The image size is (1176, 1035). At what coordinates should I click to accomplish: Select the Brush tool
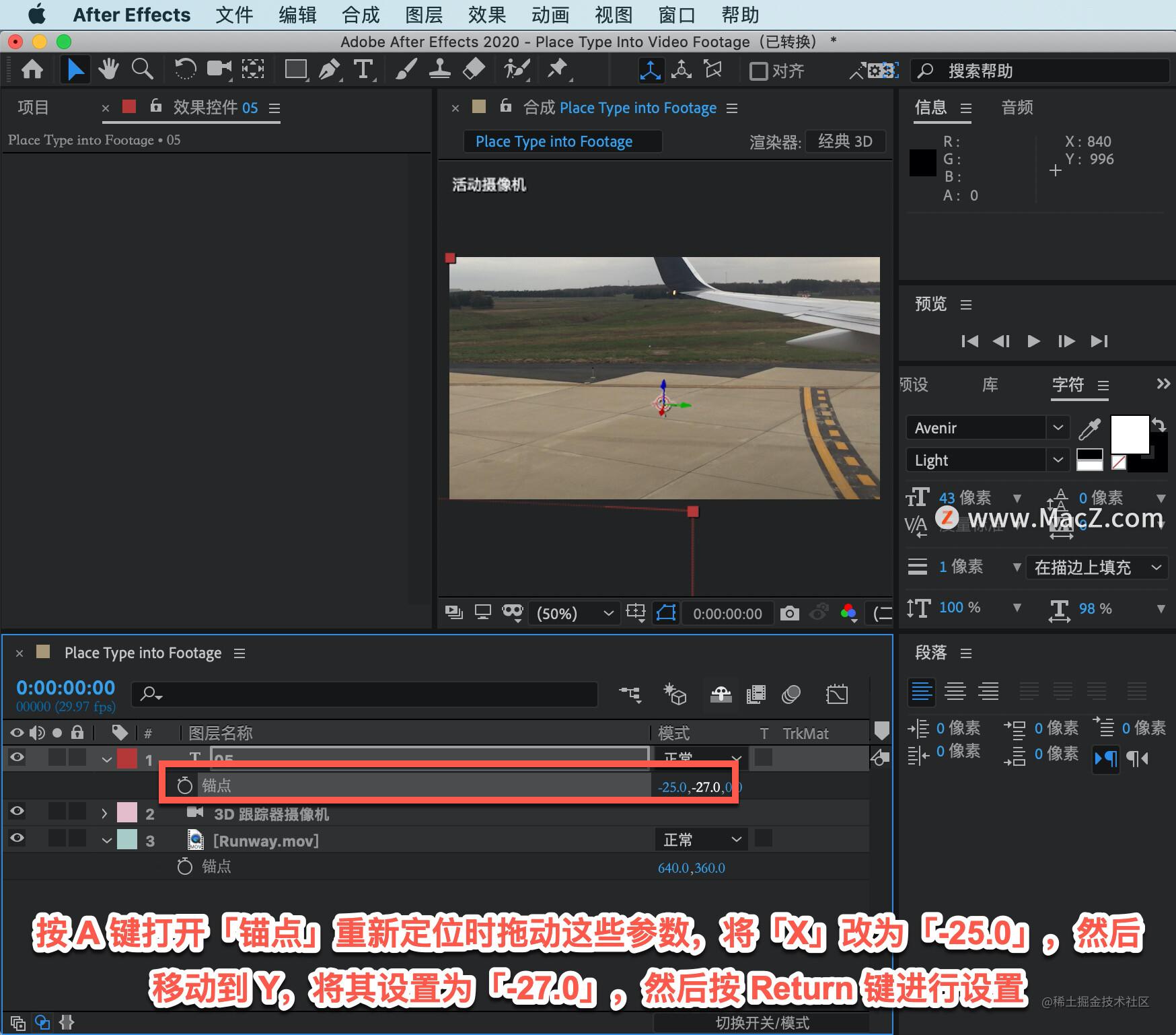coord(405,69)
